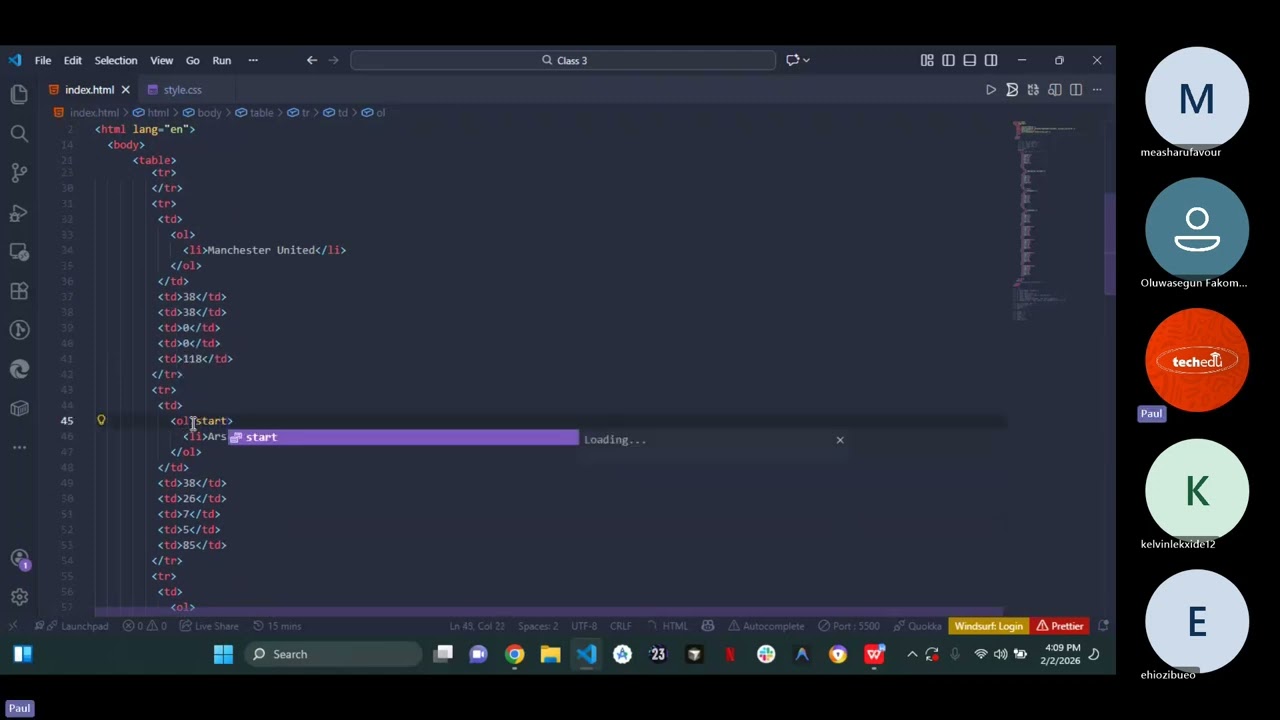1280x720 pixels.
Task: Click the Copilot status icon in status bar
Action: tap(708, 626)
